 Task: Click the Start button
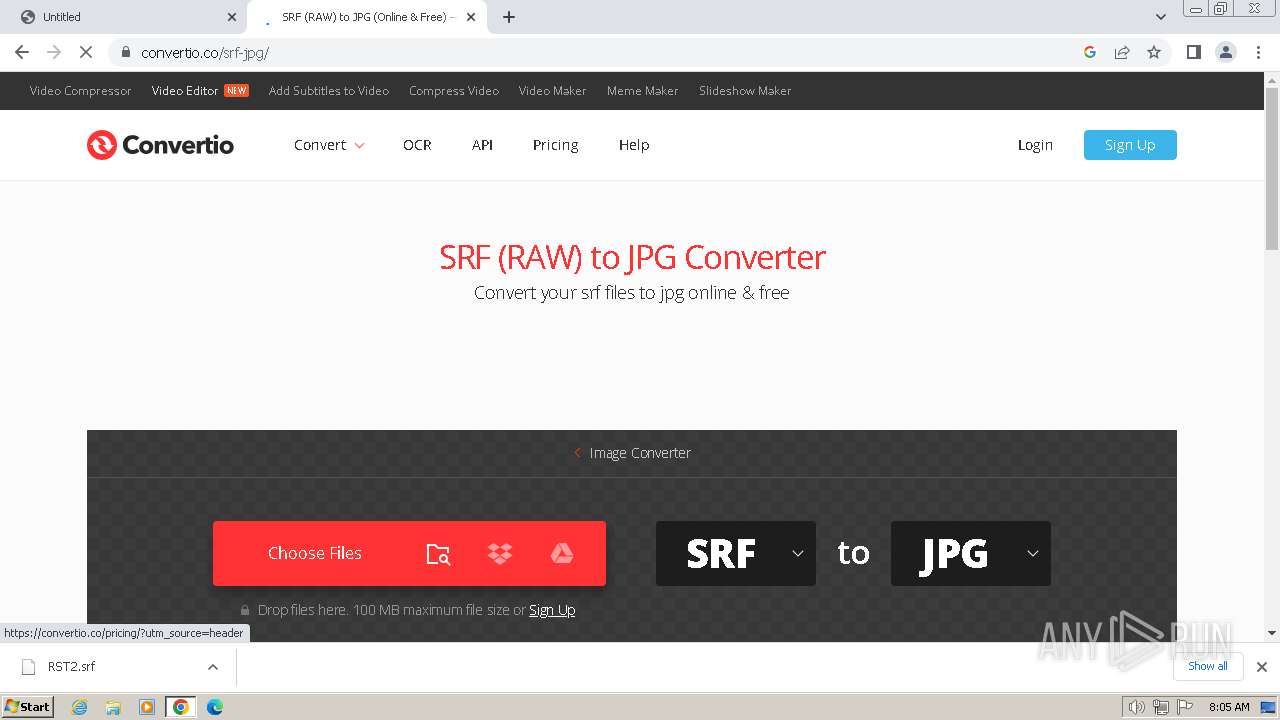27,707
